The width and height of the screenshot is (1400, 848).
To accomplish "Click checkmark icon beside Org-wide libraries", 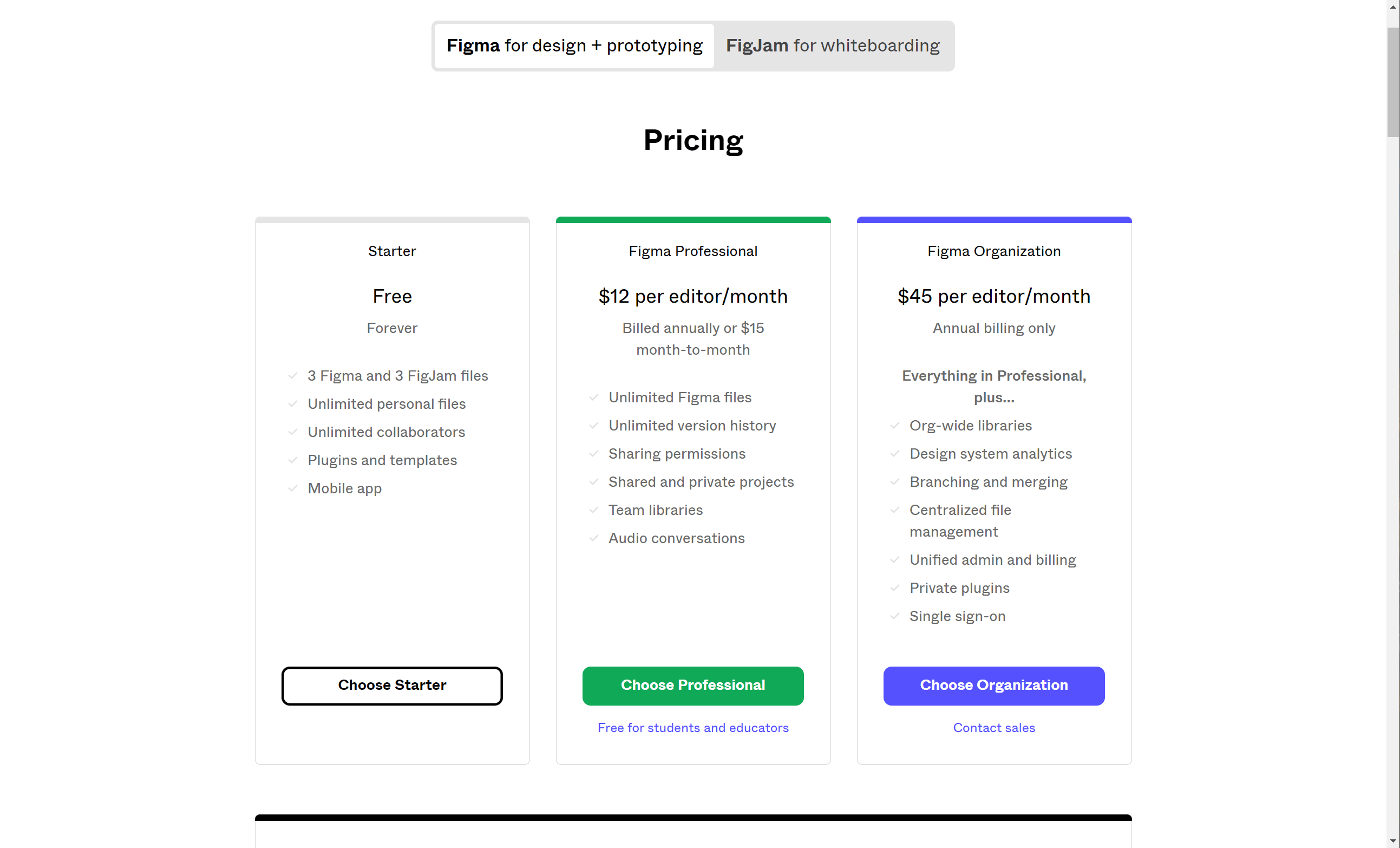I will coord(894,426).
